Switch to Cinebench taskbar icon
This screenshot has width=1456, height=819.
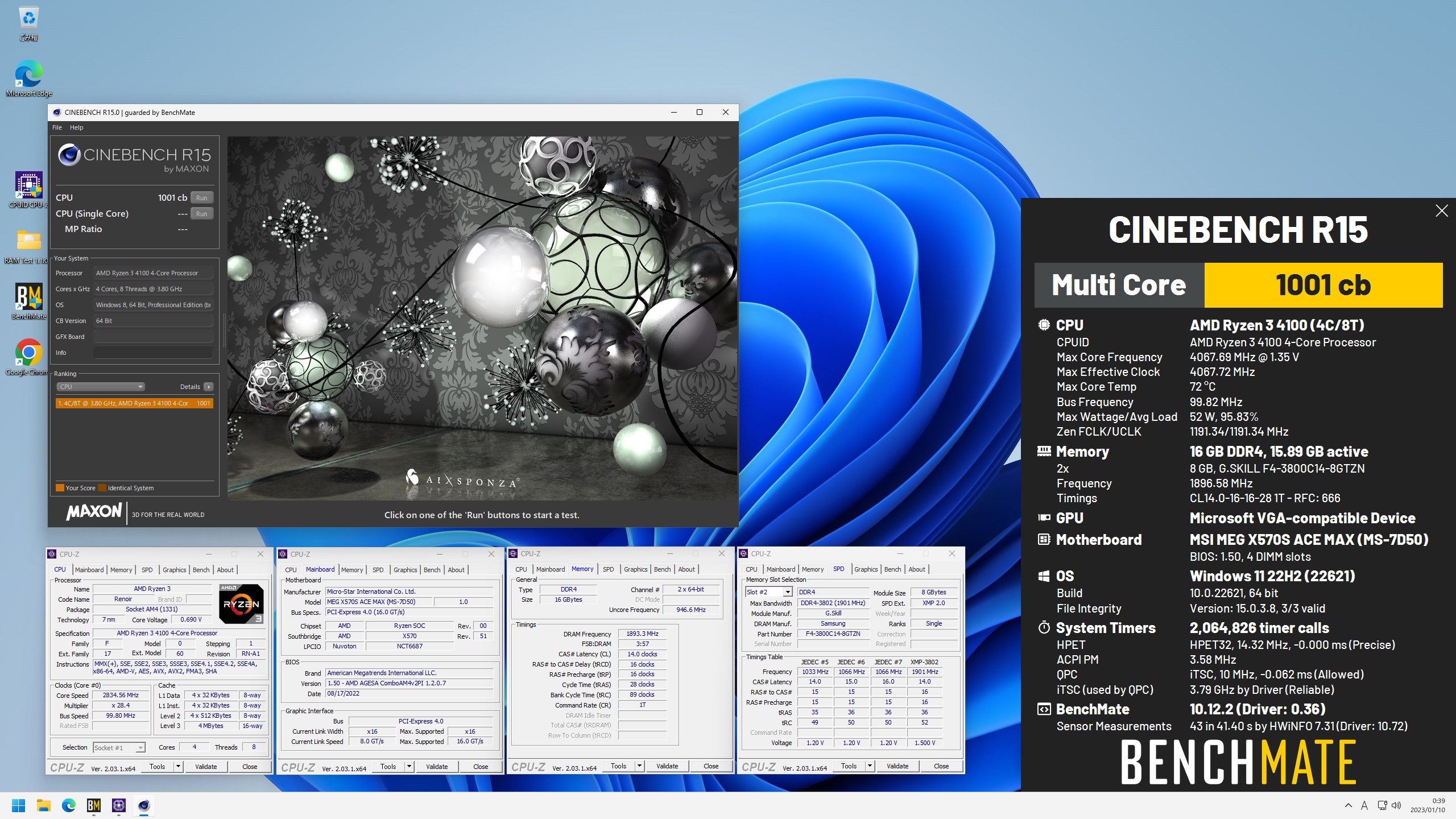144,805
